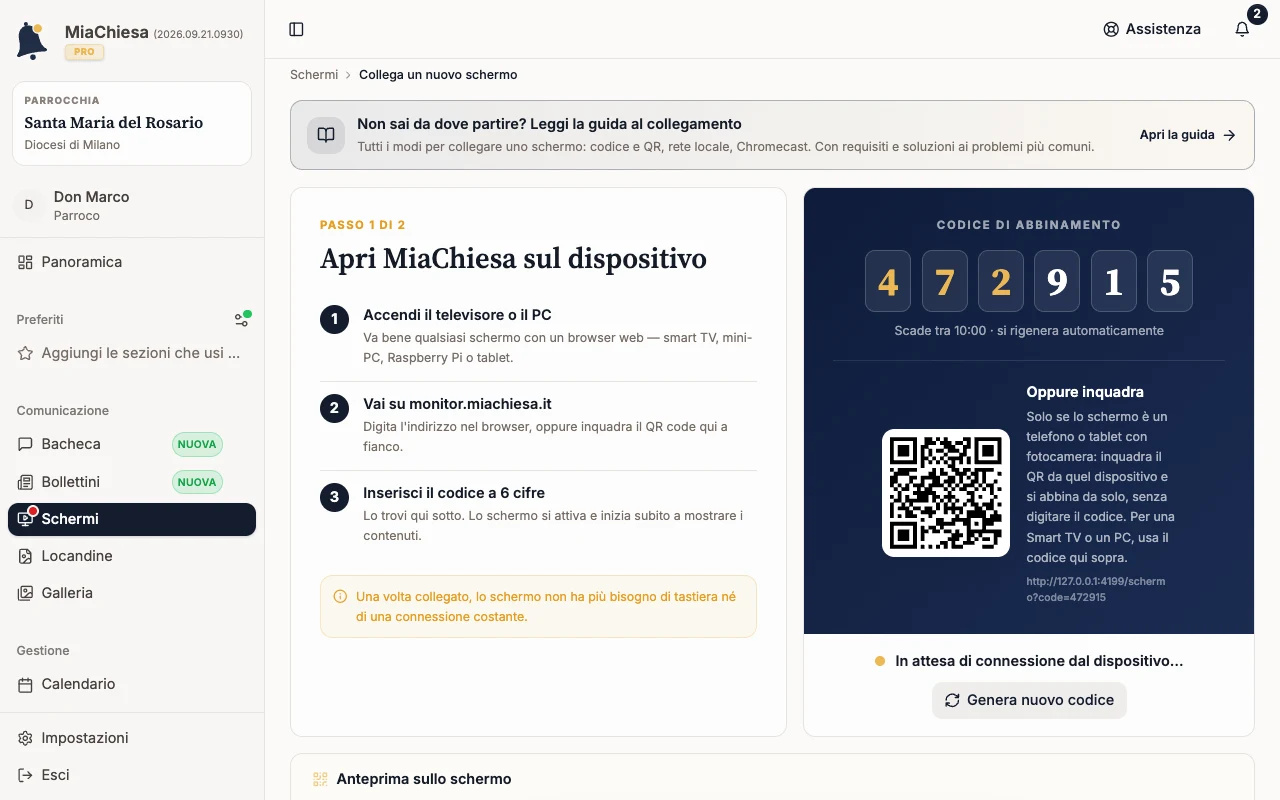The image size is (1280, 800).
Task: Open Impostazioni settings
Action: [x=132, y=738]
